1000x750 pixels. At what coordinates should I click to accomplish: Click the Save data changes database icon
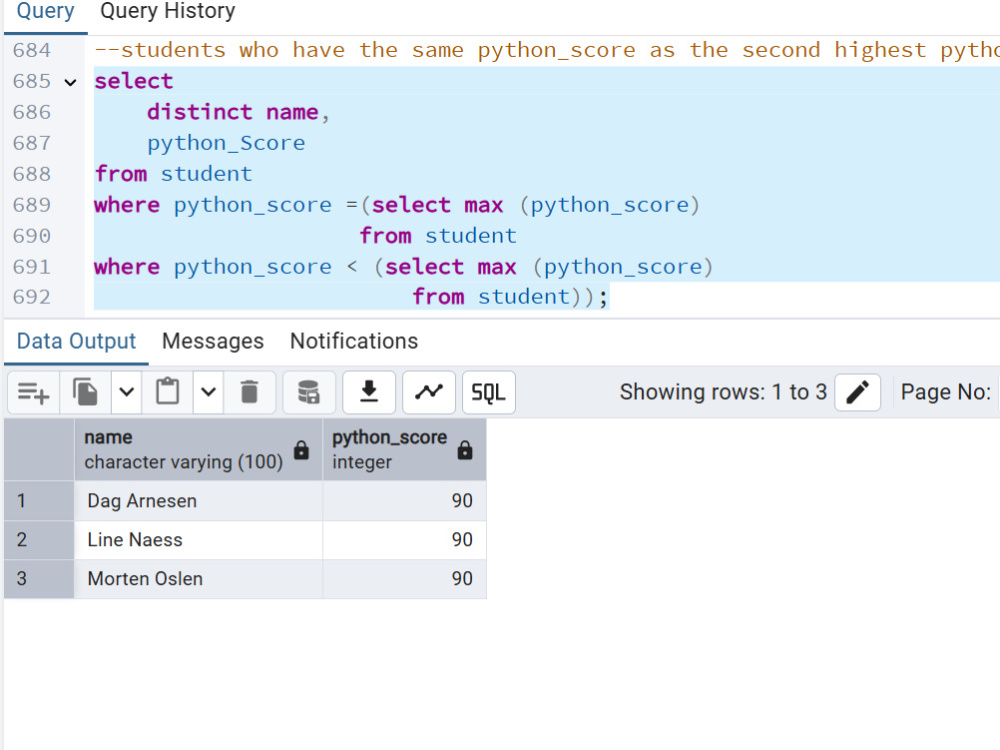click(309, 392)
